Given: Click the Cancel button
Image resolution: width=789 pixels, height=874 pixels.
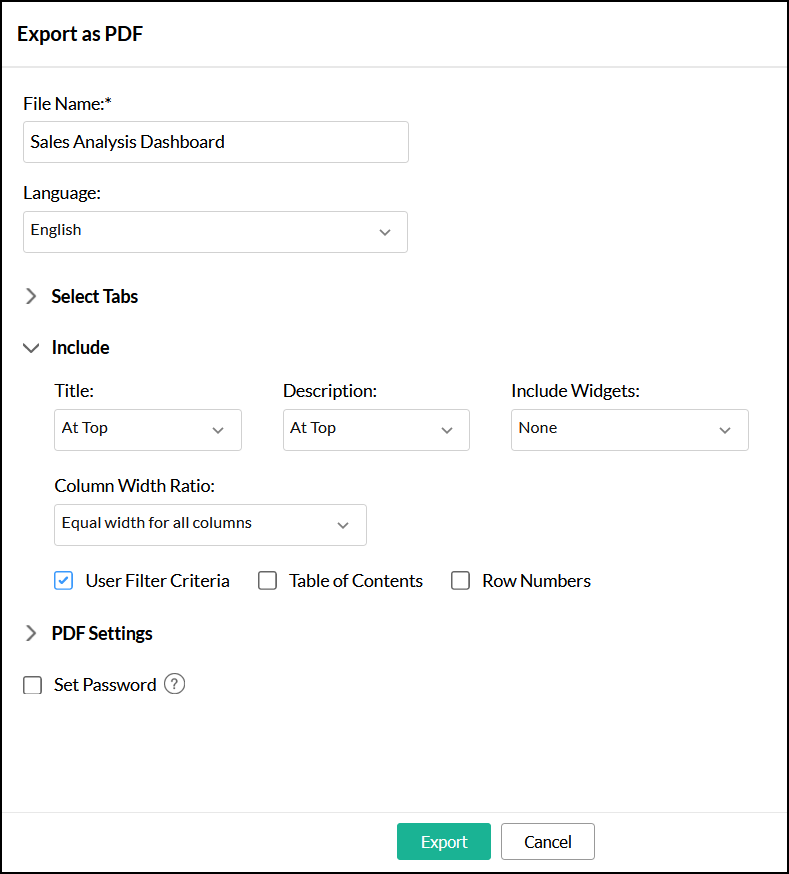Looking at the screenshot, I should point(547,841).
